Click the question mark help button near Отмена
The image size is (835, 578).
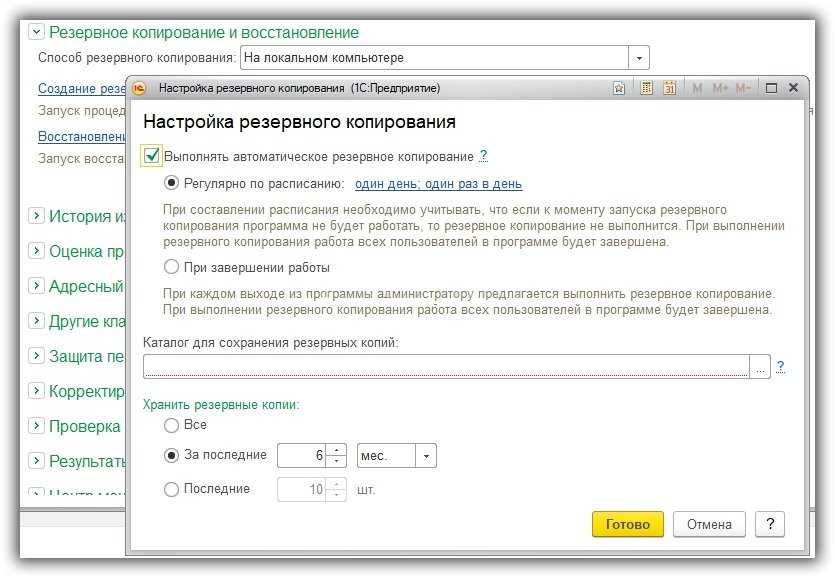[769, 524]
